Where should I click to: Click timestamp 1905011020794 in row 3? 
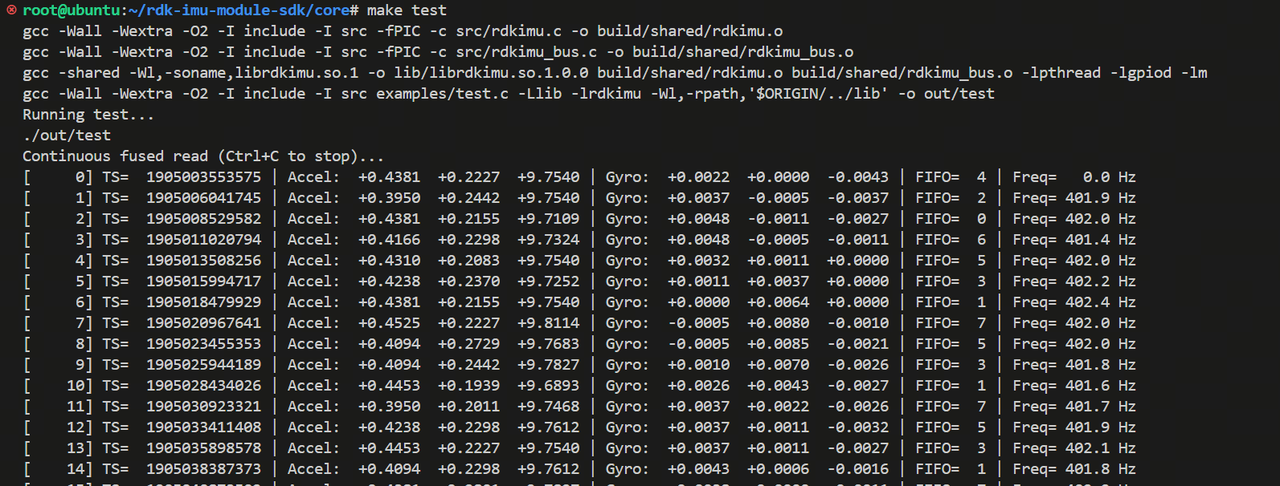point(204,240)
